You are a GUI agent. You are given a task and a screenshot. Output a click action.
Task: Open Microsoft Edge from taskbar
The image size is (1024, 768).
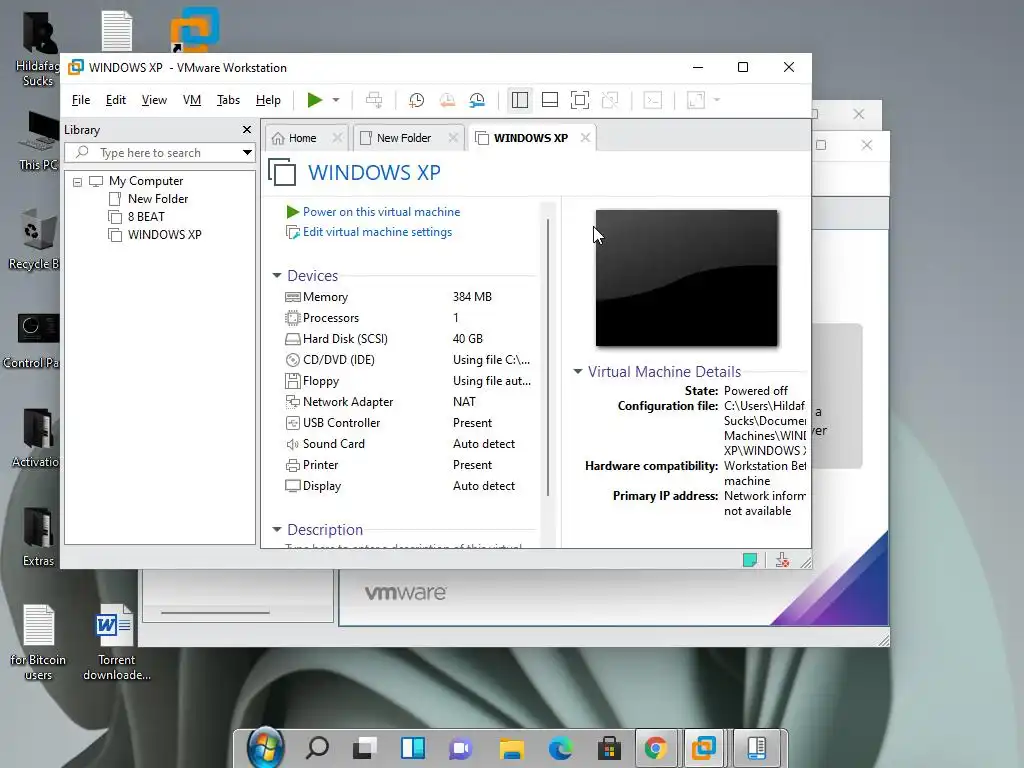(560, 748)
